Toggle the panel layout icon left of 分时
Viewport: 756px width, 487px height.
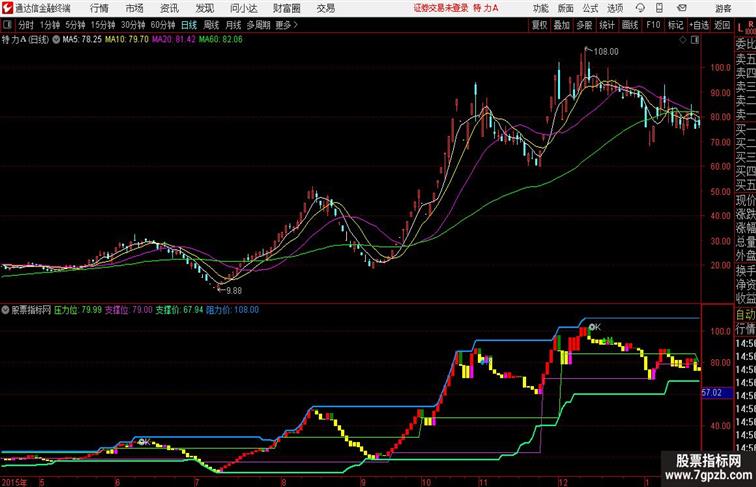pos(7,25)
